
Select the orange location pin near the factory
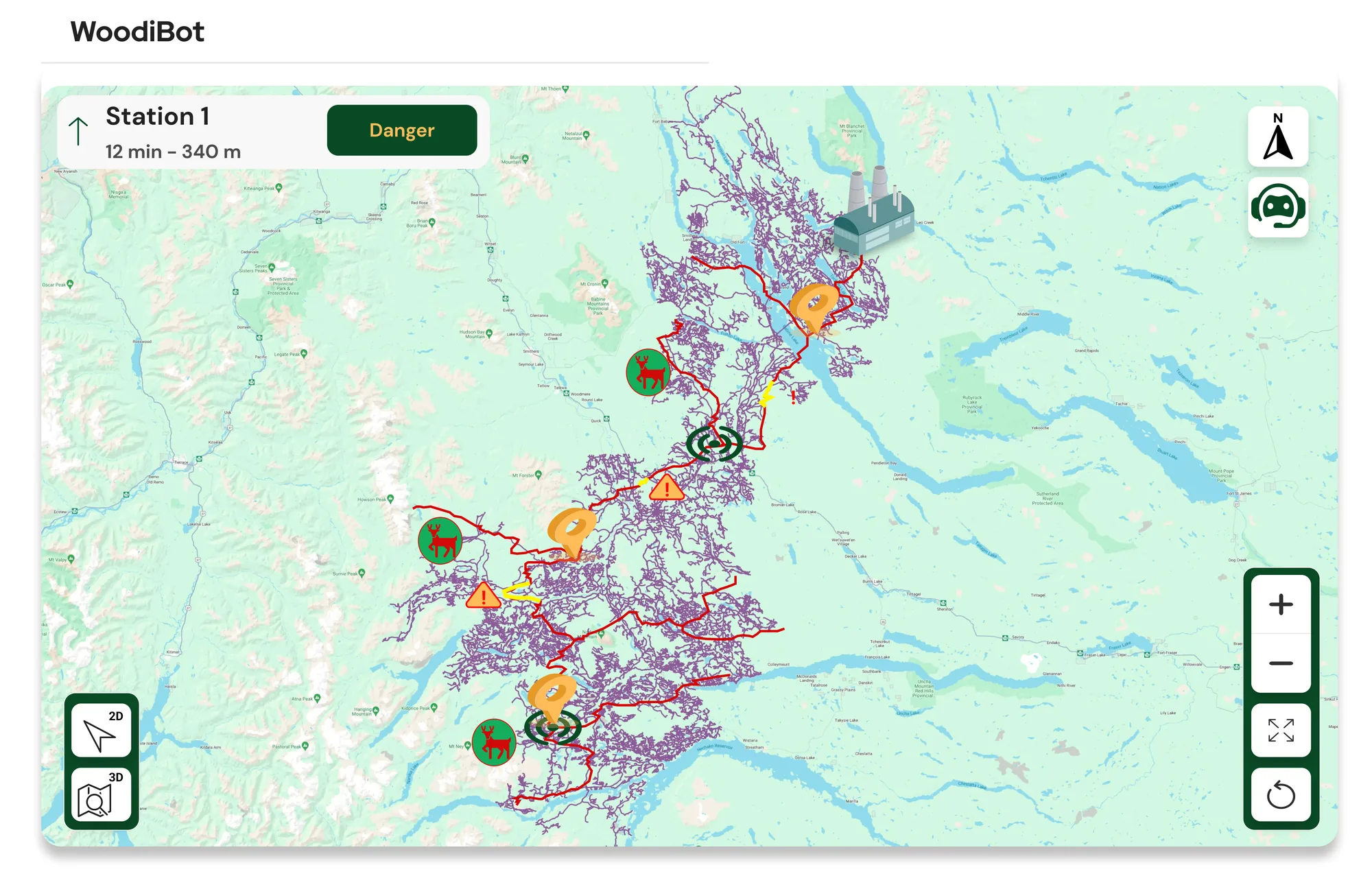point(814,308)
